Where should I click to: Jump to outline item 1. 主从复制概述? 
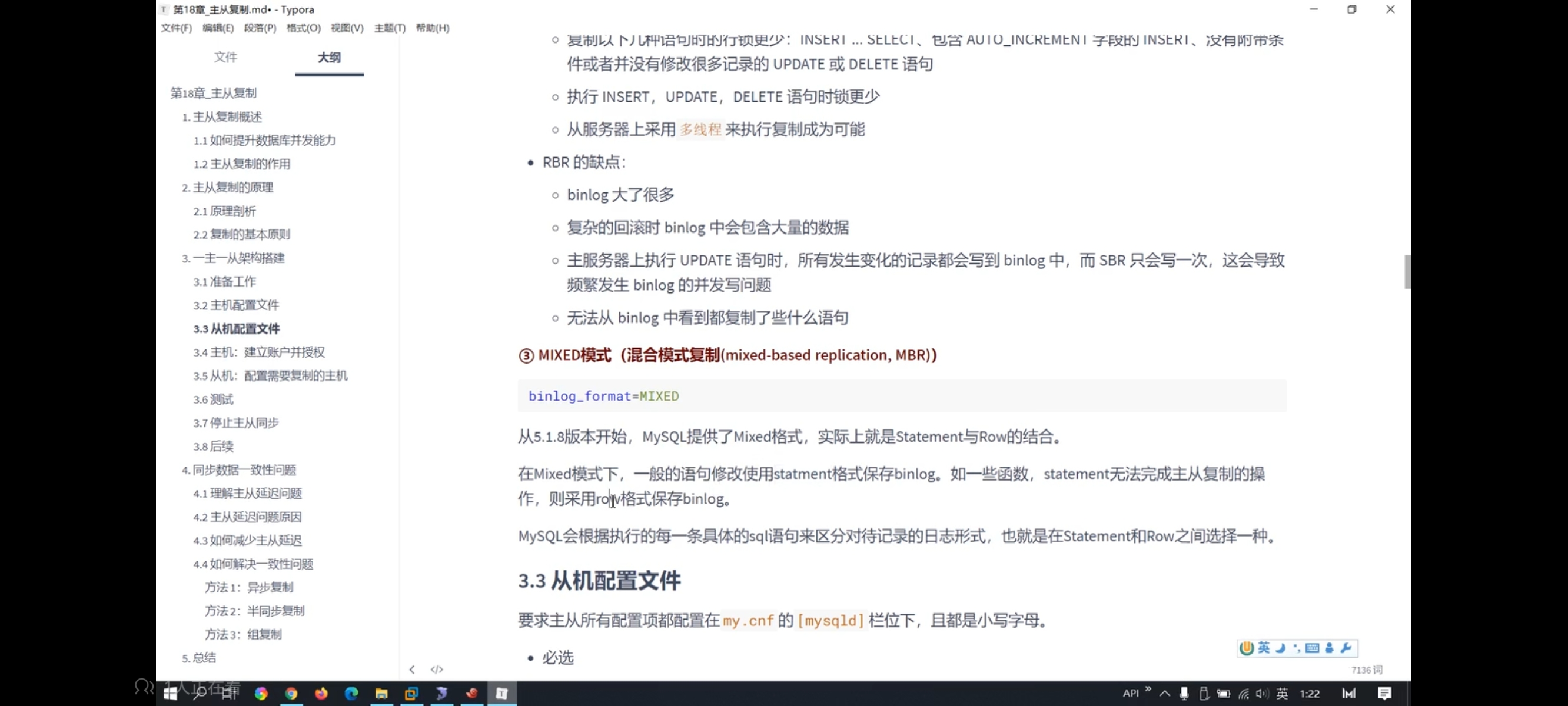[x=221, y=117]
